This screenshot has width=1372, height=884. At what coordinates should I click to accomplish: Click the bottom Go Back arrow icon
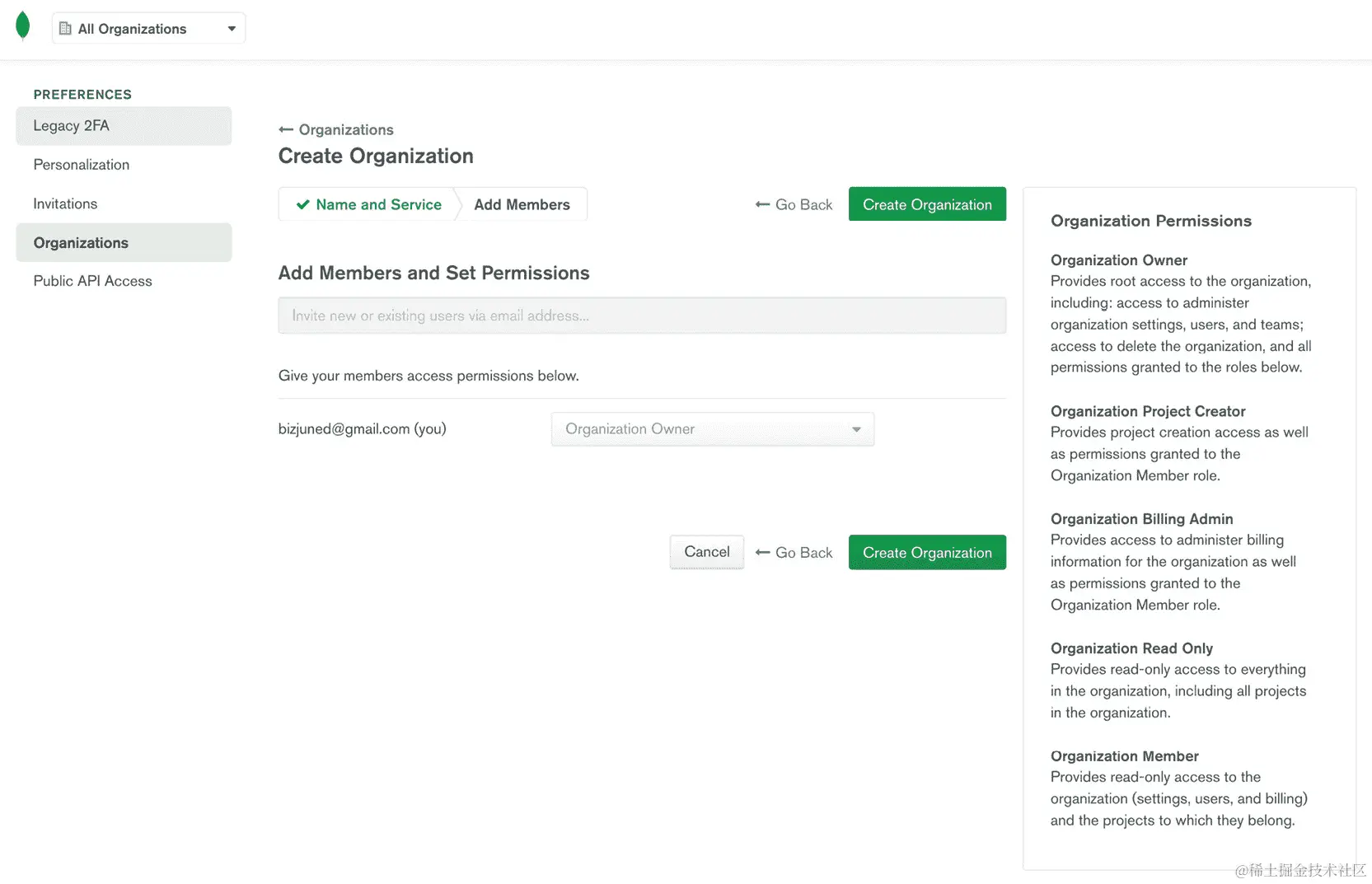(x=762, y=553)
